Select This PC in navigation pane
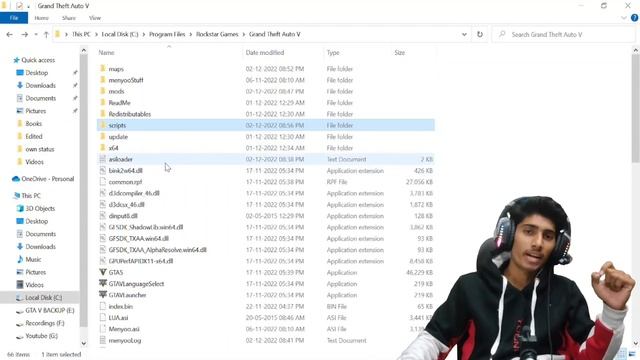Screen dimensions: 640x360 (31, 196)
